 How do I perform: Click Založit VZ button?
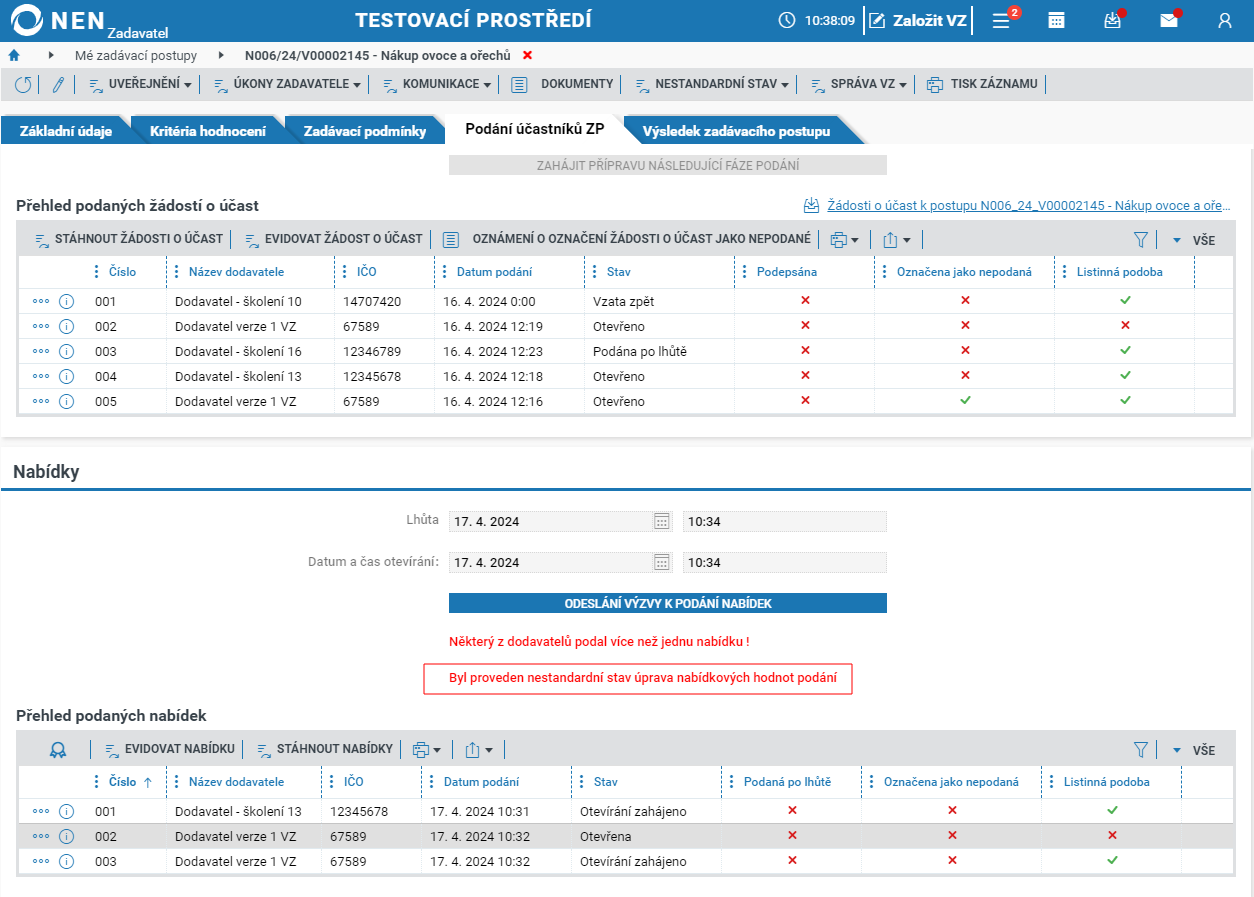(917, 20)
